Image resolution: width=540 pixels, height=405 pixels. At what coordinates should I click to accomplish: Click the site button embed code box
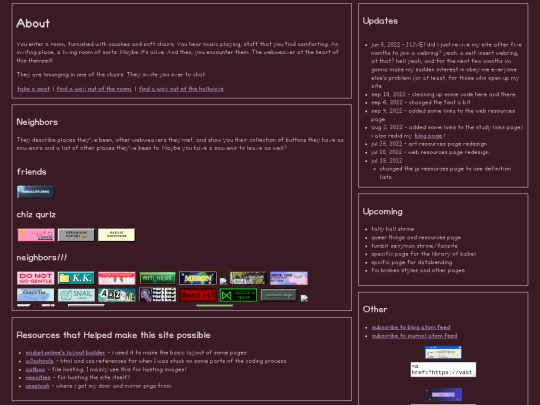coord(443,369)
